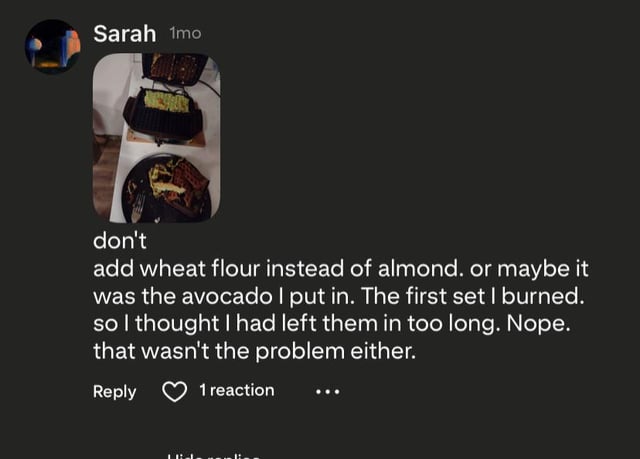Click the "1mo" timestamp
This screenshot has width=640, height=459.
(185, 34)
